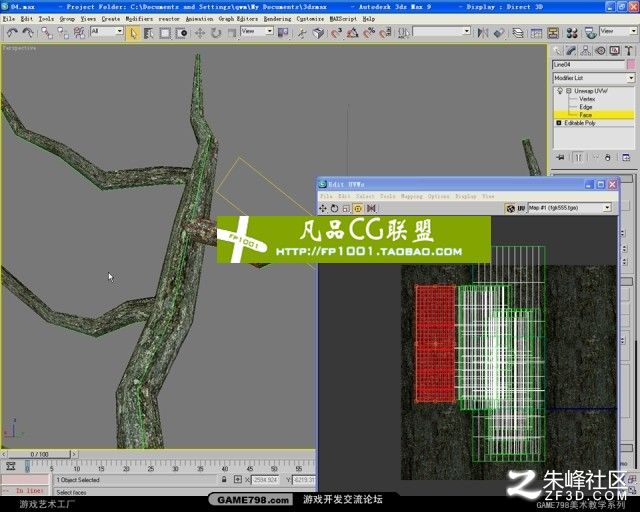
Task: Click the Configure Modifier Sets icon
Action: 626,158
